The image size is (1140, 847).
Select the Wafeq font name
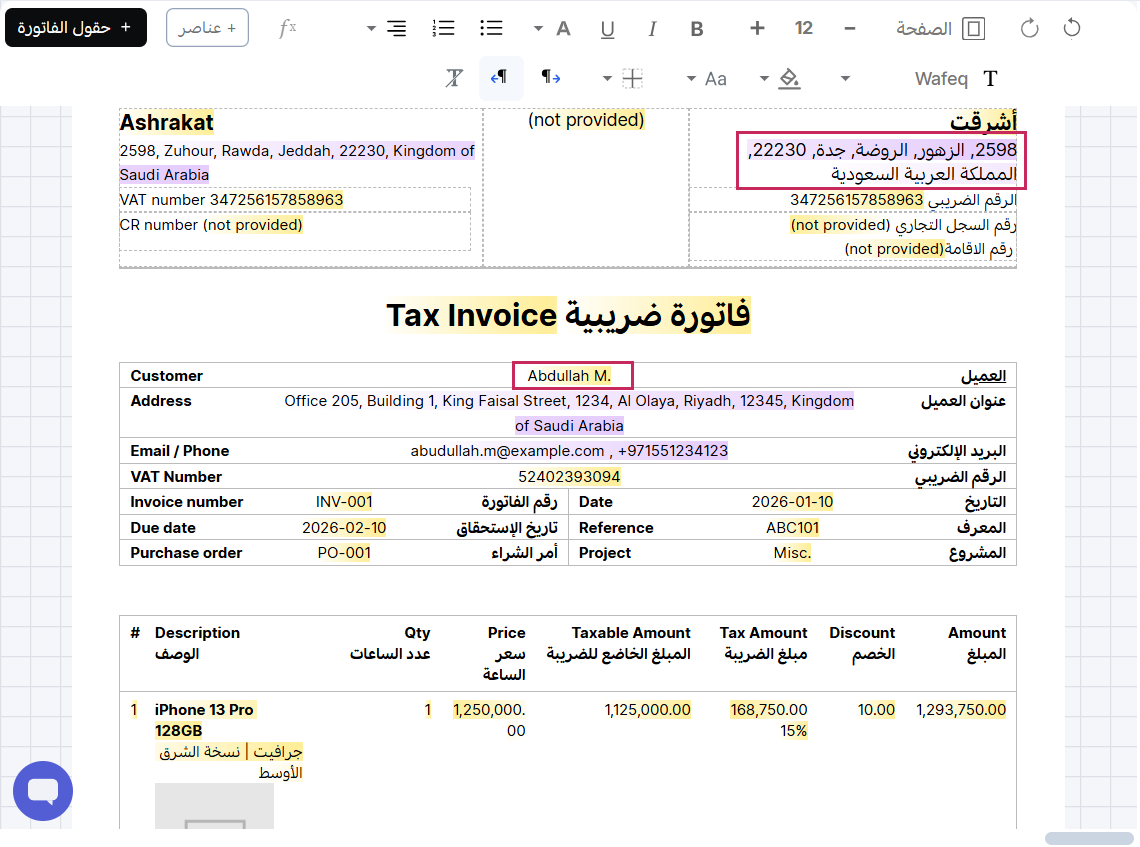941,79
